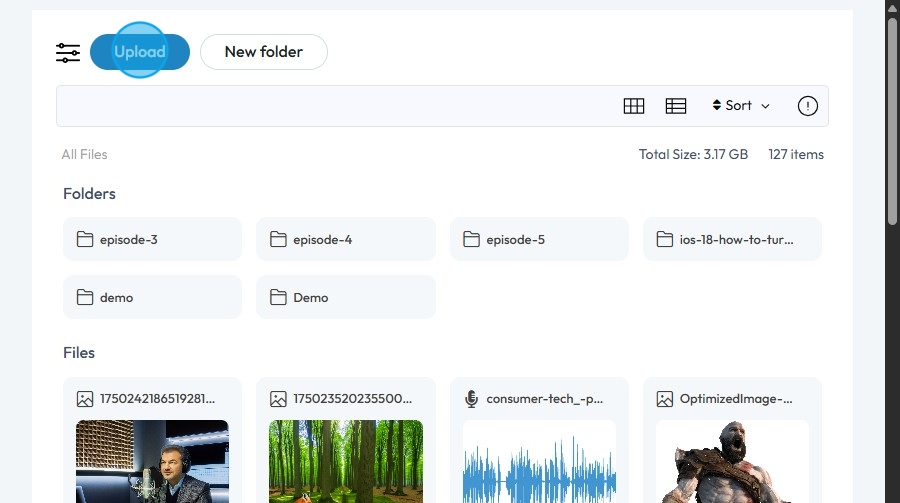Open the episode-3 folder

(152, 239)
